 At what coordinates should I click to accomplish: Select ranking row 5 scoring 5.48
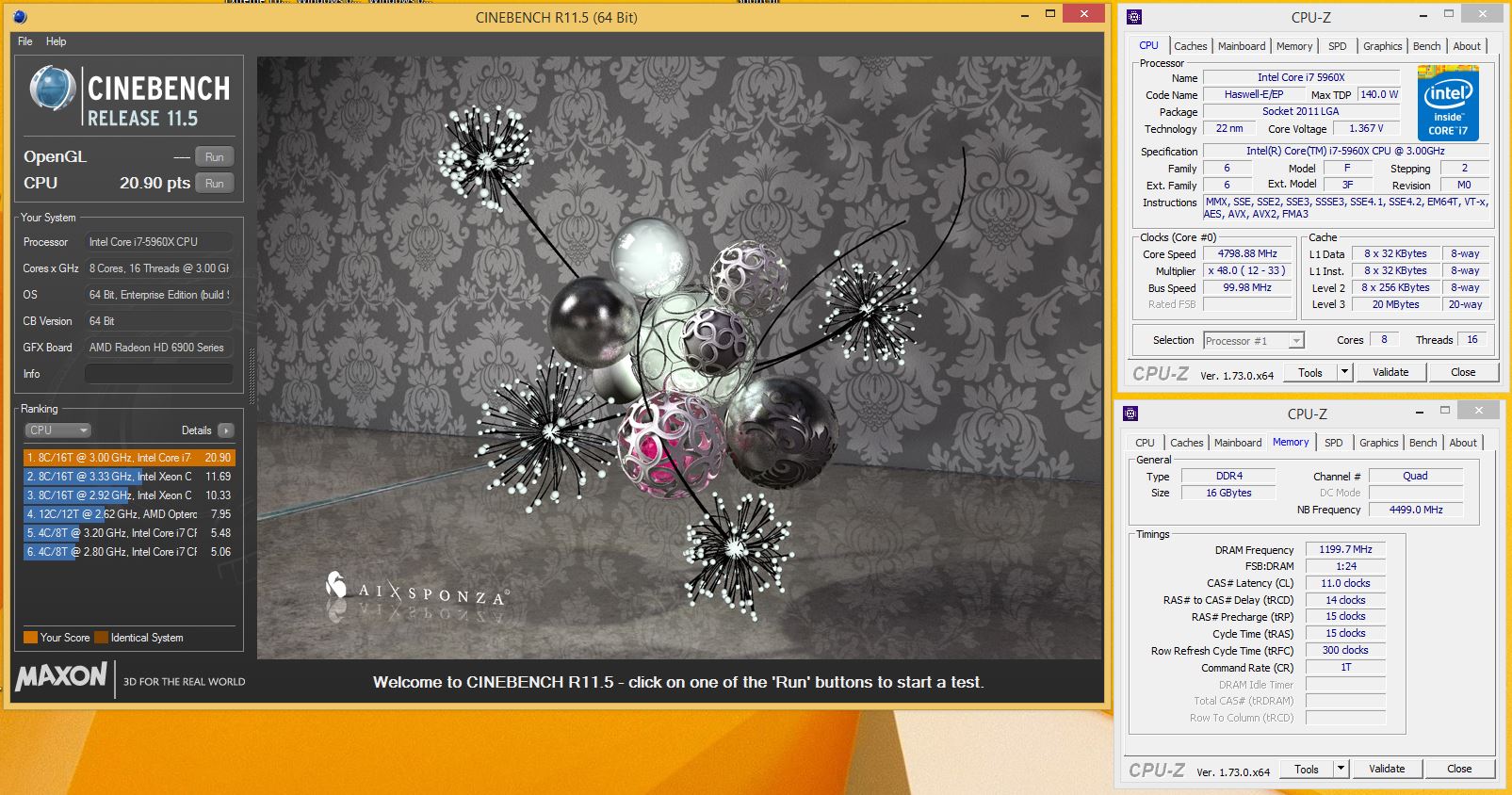pyautogui.click(x=129, y=533)
